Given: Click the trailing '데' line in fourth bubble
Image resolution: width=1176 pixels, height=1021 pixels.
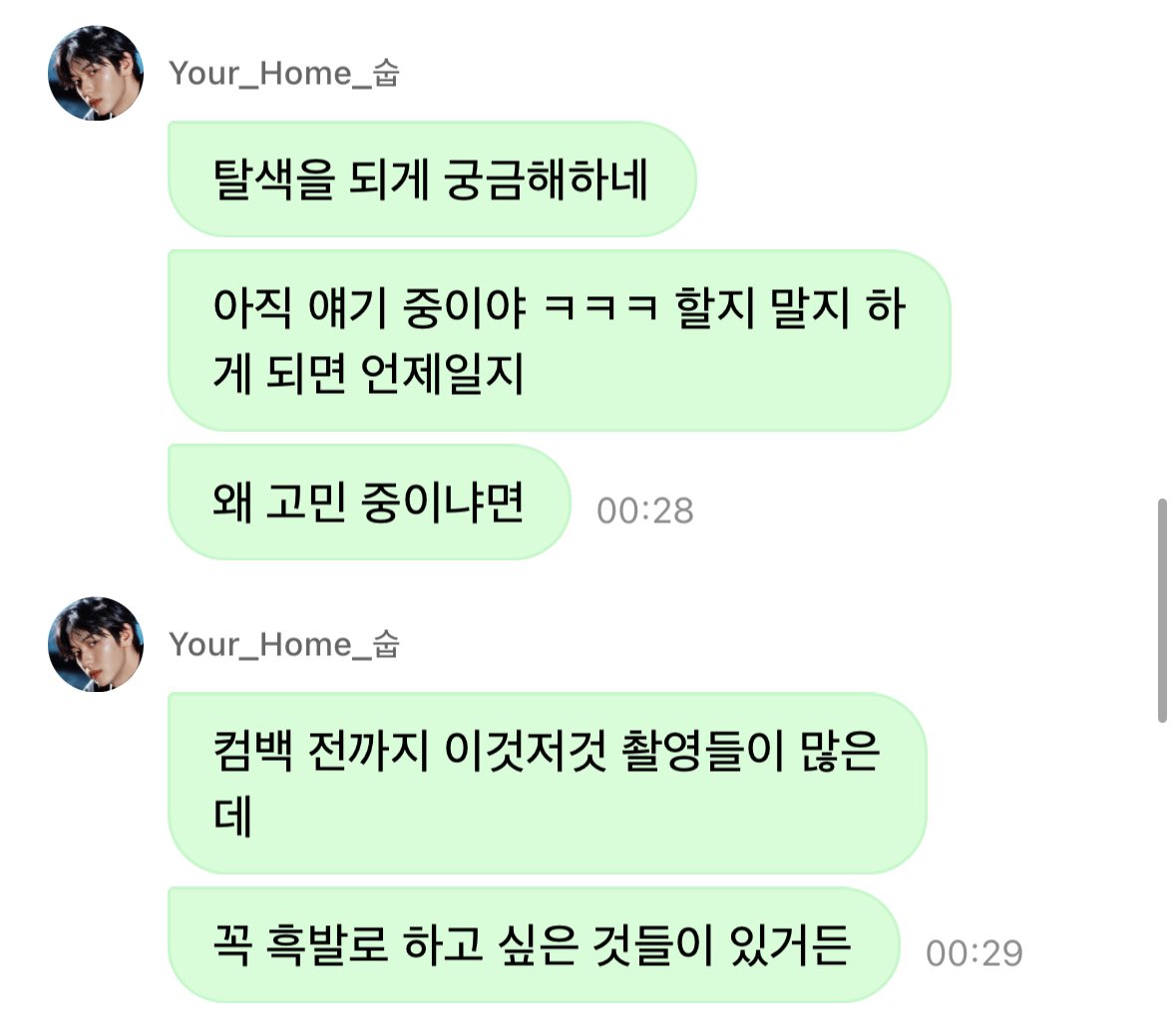Looking at the screenshot, I should 232,816.
